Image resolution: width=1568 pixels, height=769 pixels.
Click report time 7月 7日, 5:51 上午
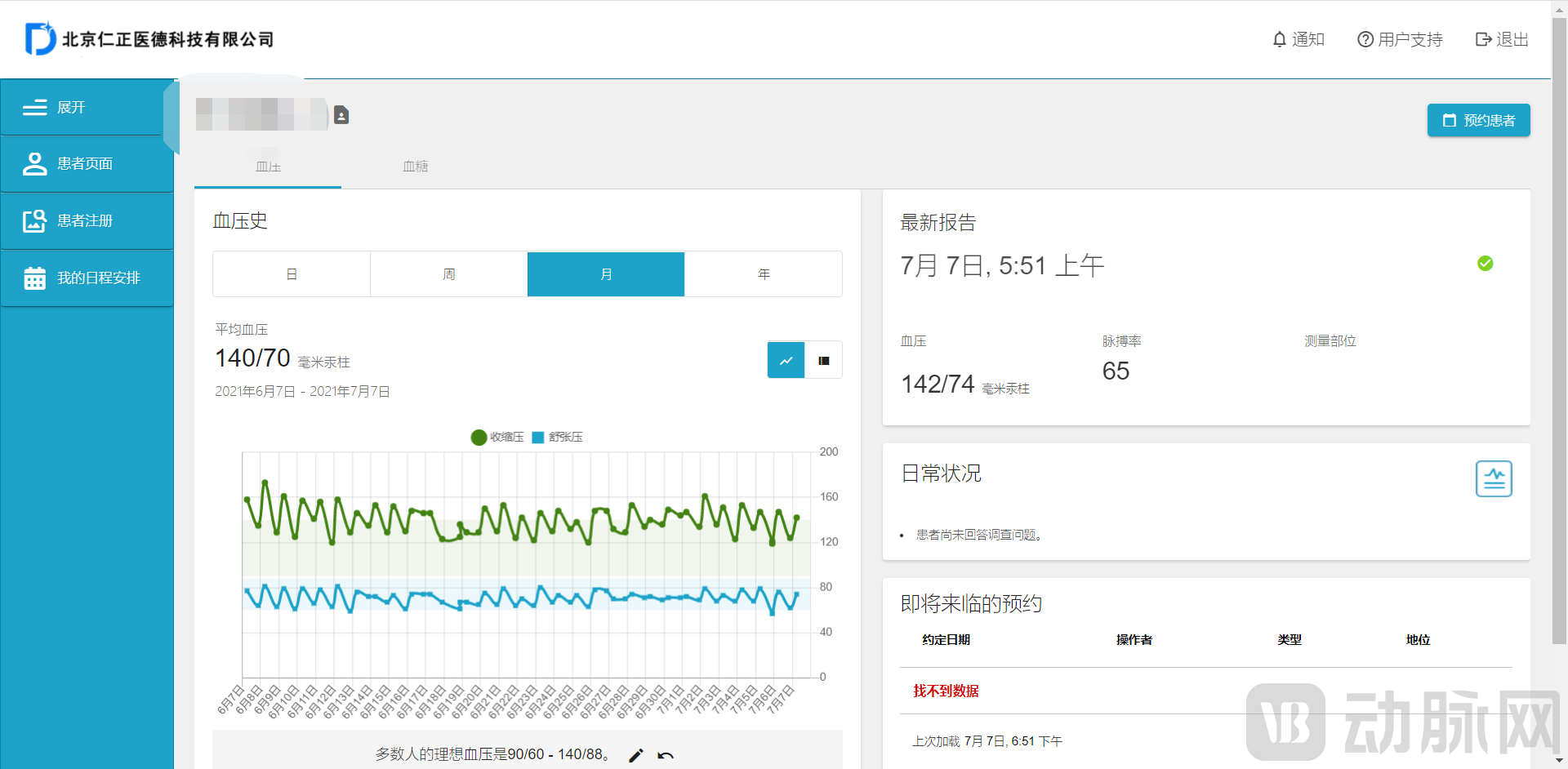point(1002,266)
